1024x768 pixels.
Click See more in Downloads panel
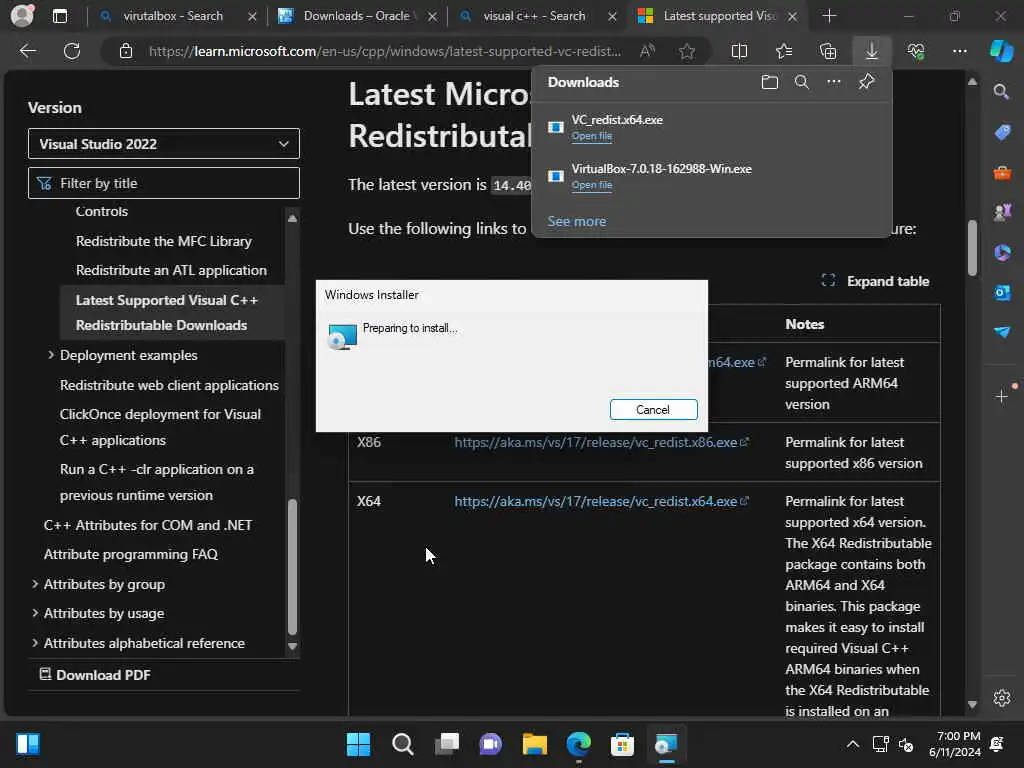tap(577, 221)
